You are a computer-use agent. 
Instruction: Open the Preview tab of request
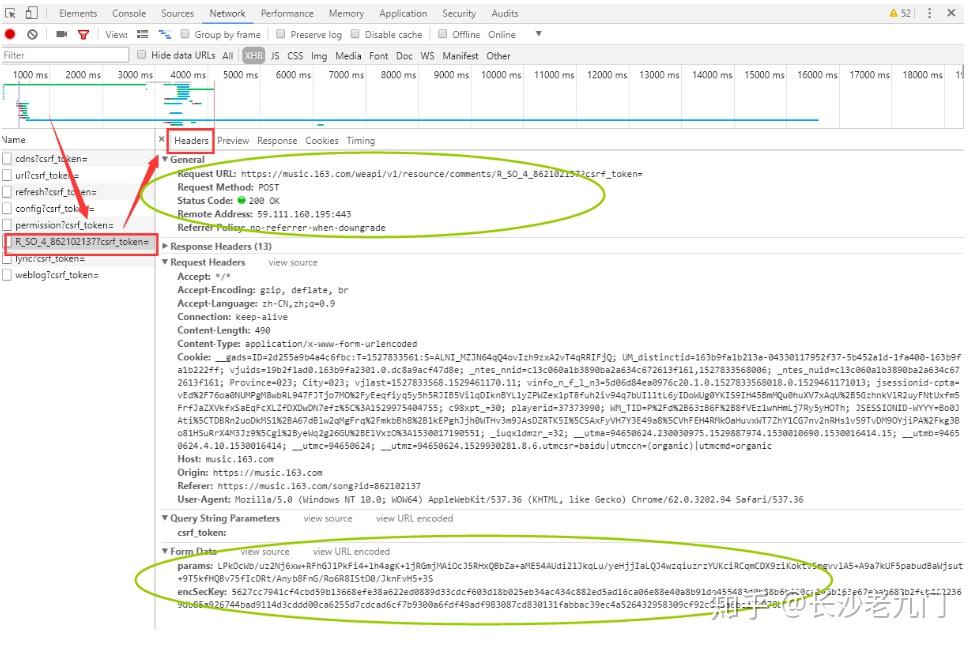click(233, 141)
